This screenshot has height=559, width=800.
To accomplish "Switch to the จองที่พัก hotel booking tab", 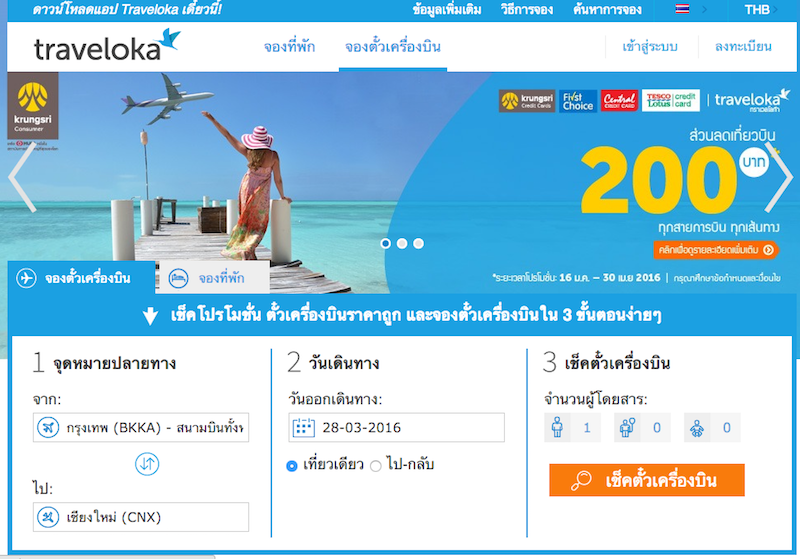I will [212, 278].
